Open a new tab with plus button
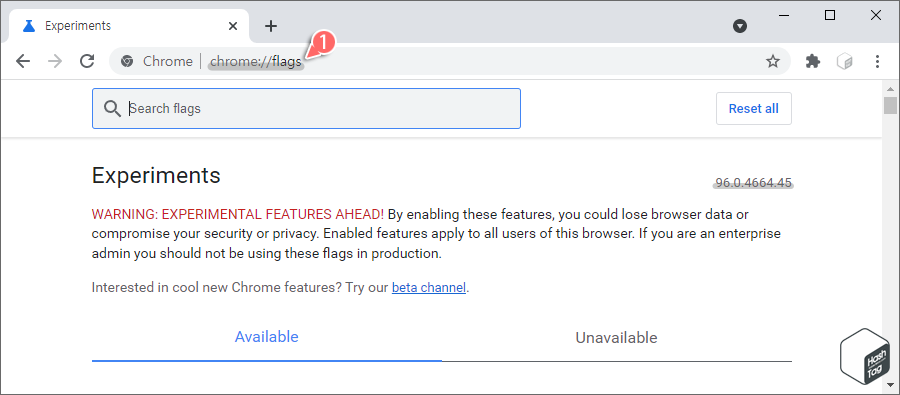The image size is (900, 395). (271, 26)
